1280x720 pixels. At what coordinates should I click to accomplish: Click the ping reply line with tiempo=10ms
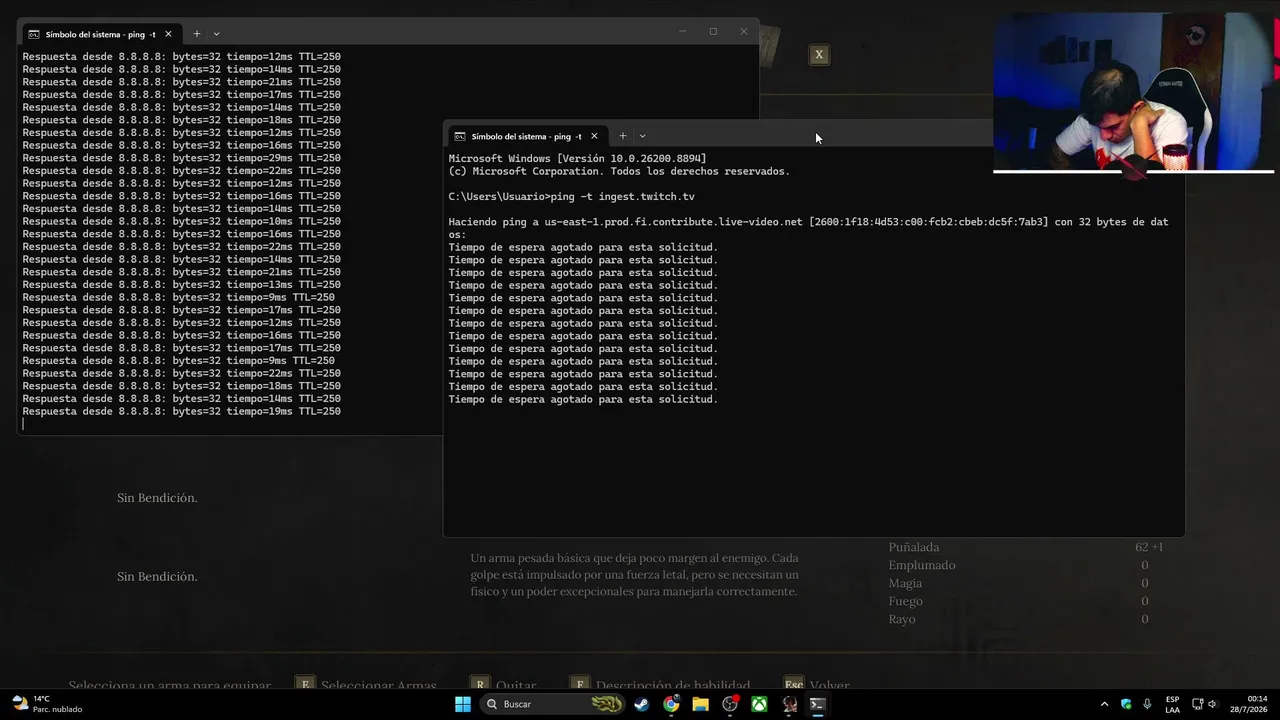(181, 221)
